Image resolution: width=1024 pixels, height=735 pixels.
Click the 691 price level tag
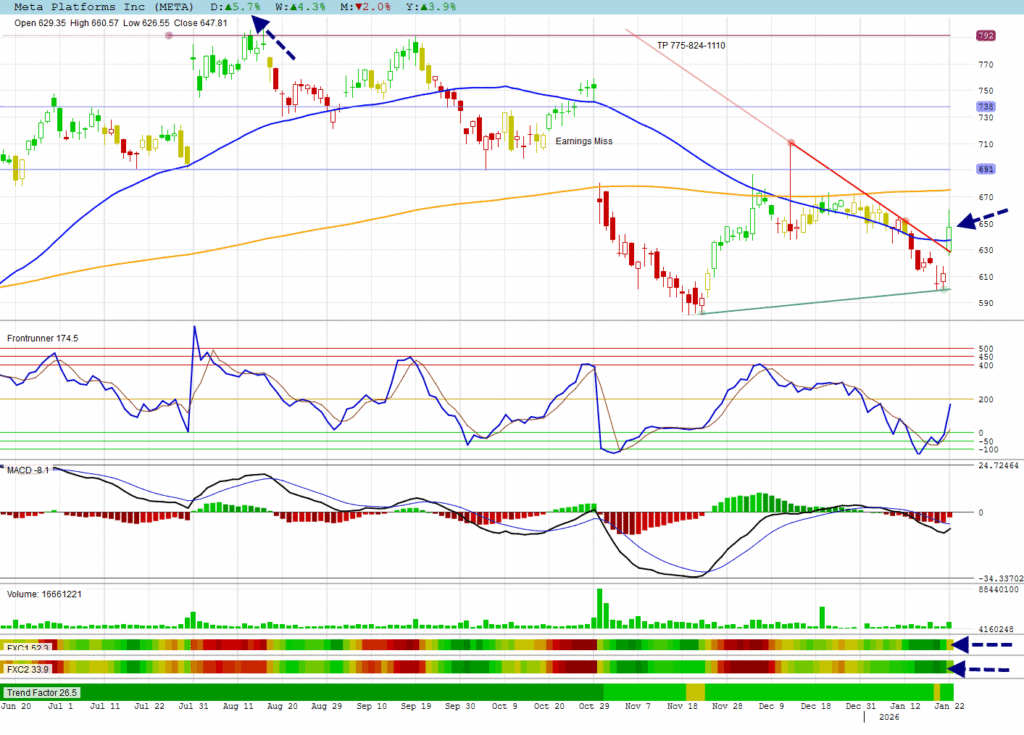(985, 170)
